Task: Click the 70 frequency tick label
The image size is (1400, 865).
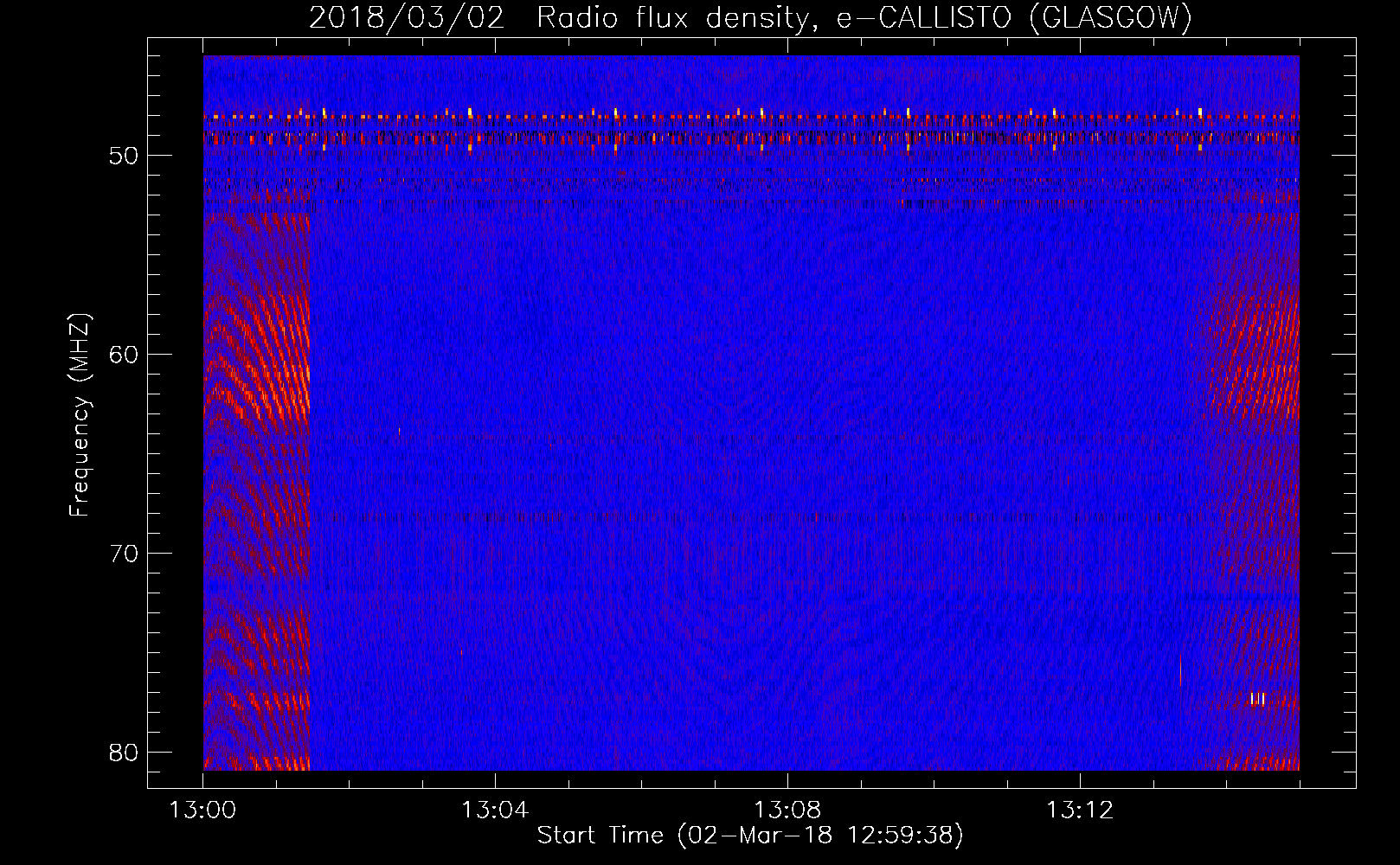Action: tap(124, 554)
